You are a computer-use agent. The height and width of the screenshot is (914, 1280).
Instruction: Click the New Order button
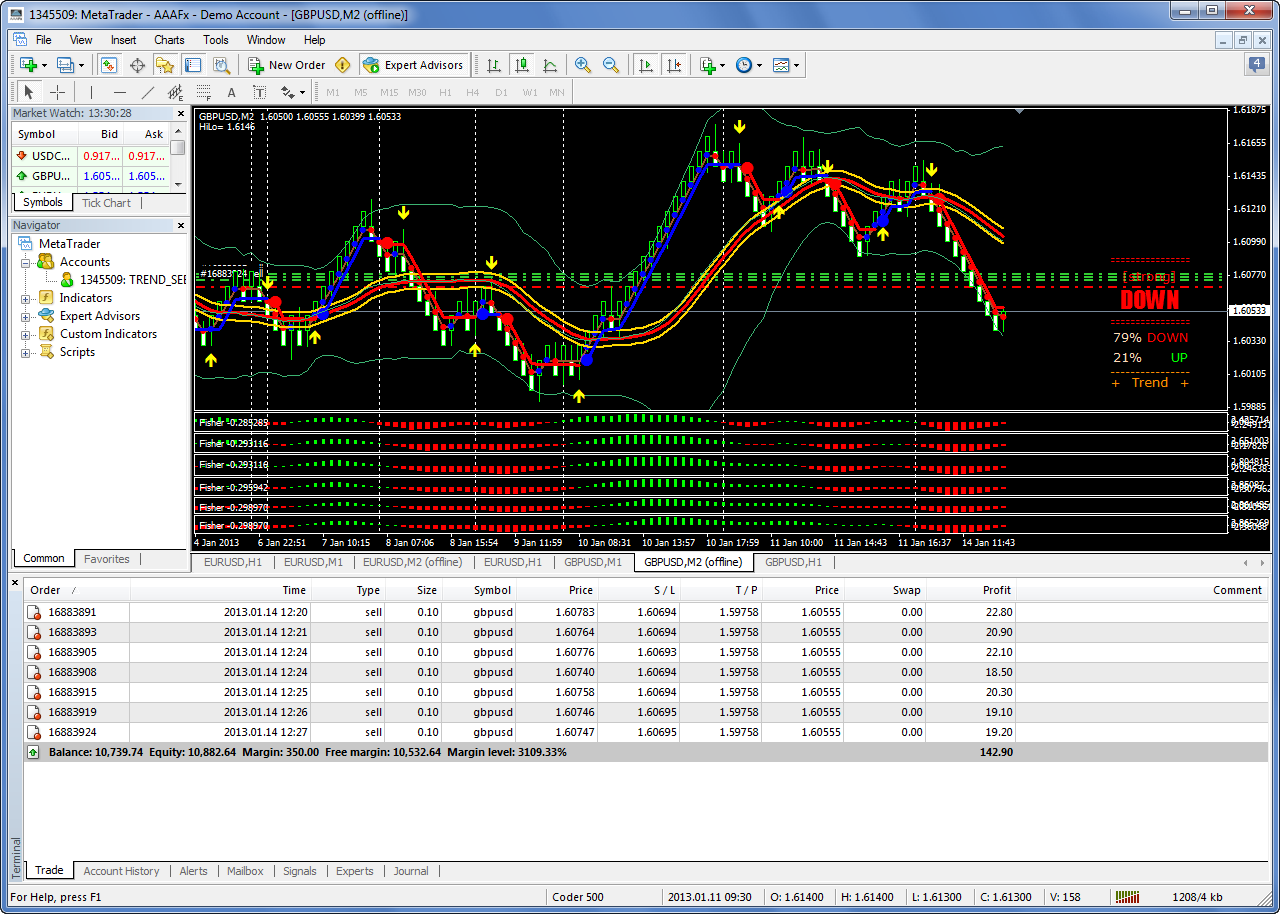point(287,65)
